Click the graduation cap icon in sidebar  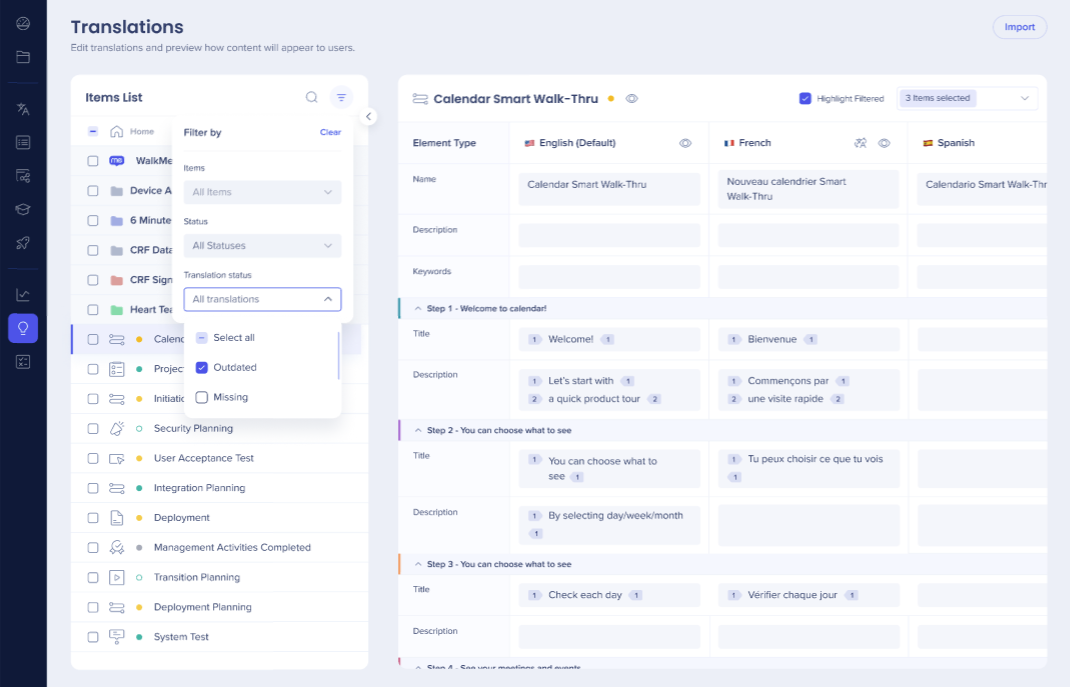click(23, 209)
